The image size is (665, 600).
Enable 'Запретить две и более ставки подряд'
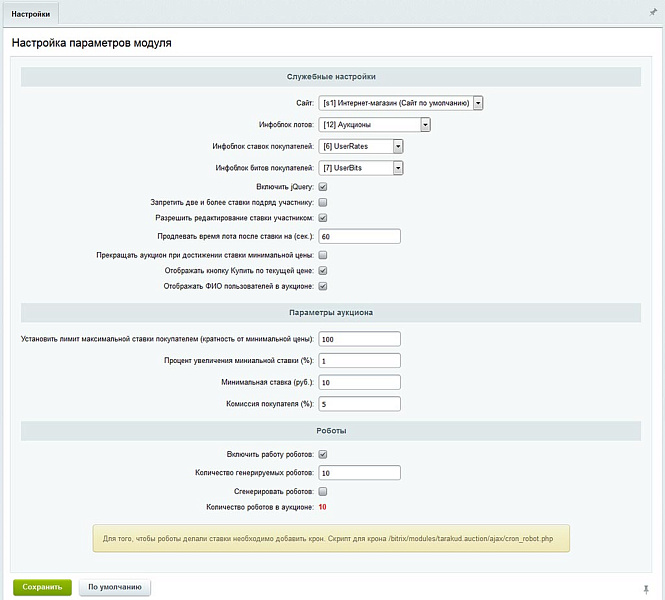(x=323, y=202)
